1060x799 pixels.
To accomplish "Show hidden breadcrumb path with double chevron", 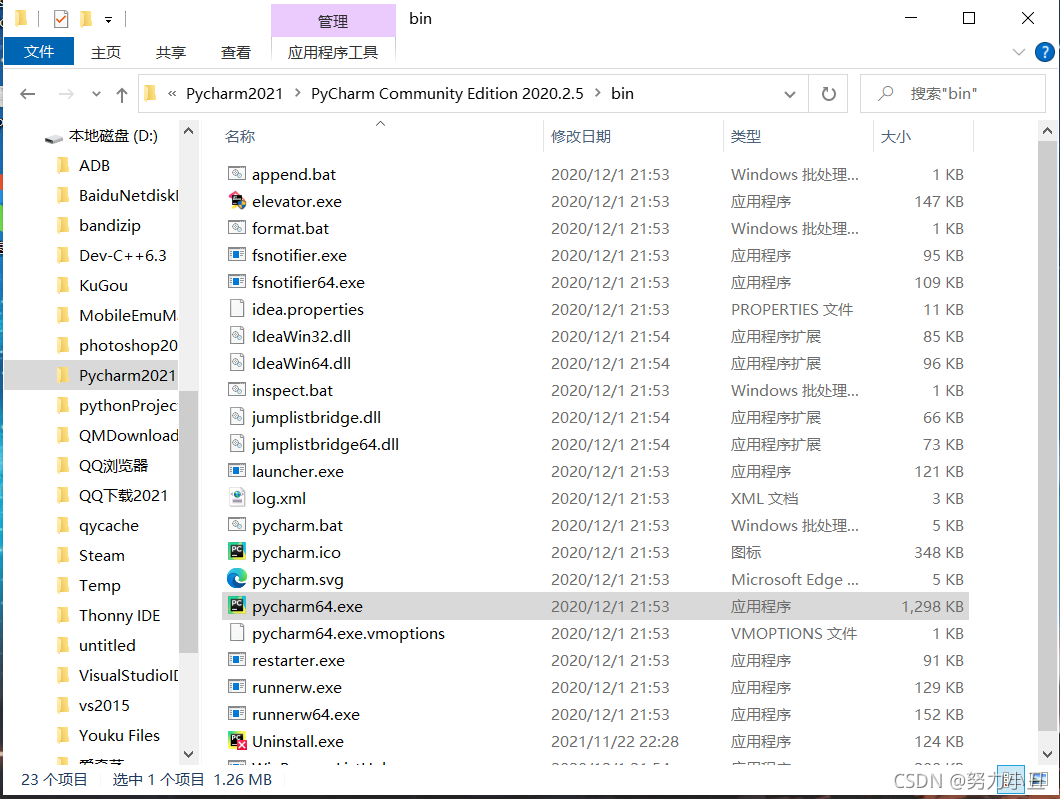I will coord(172,93).
